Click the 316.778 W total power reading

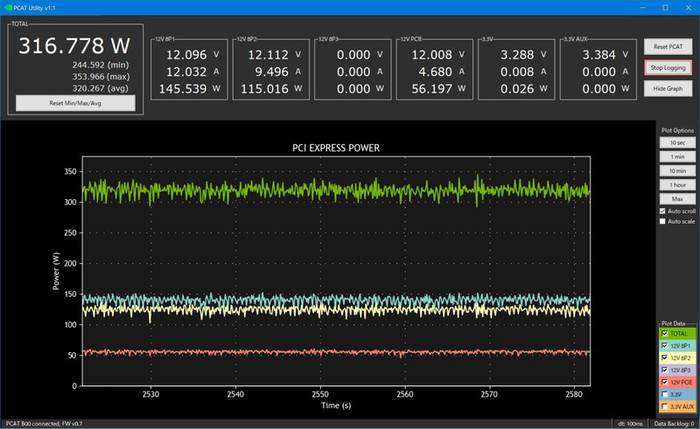coord(74,46)
